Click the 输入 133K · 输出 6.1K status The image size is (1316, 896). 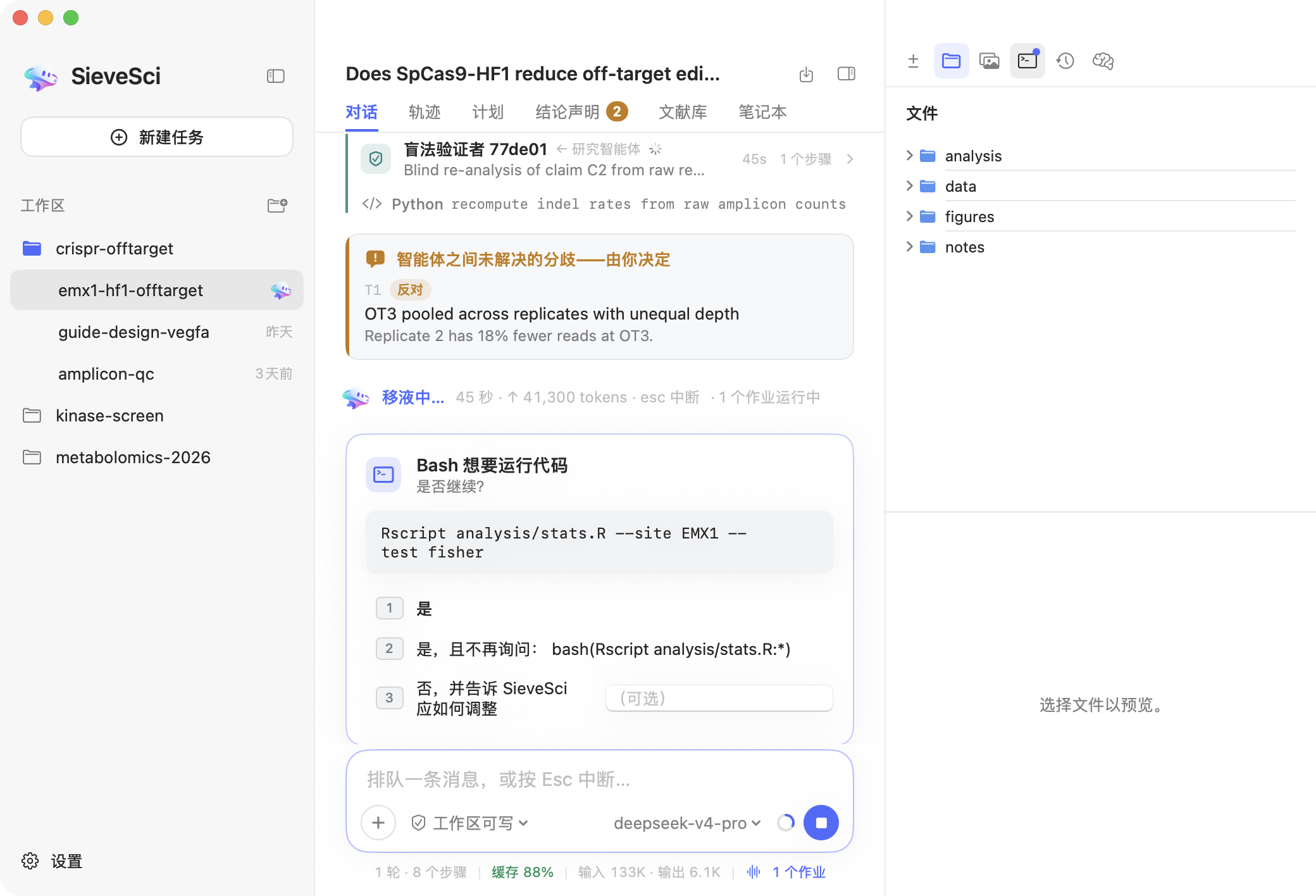point(649,872)
